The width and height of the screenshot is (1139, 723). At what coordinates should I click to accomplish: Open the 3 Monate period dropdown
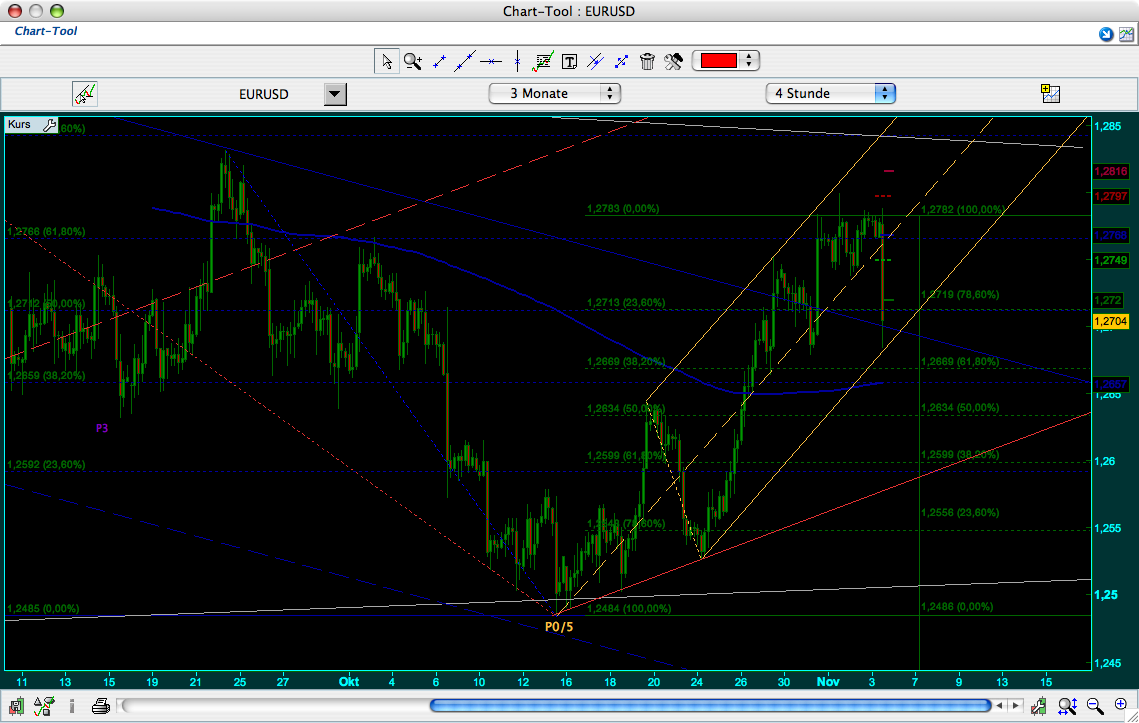555,93
